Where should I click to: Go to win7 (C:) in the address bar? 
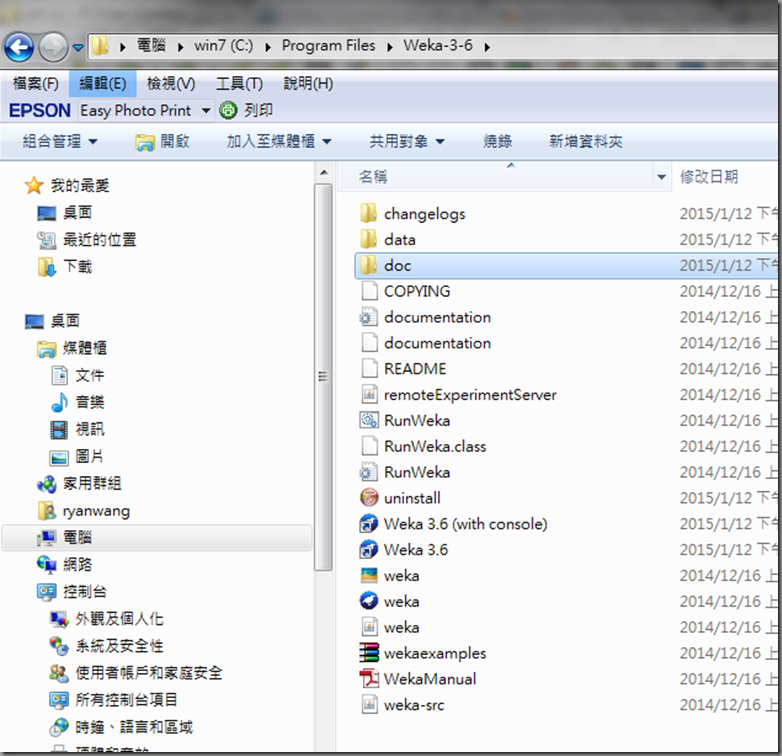pos(223,45)
